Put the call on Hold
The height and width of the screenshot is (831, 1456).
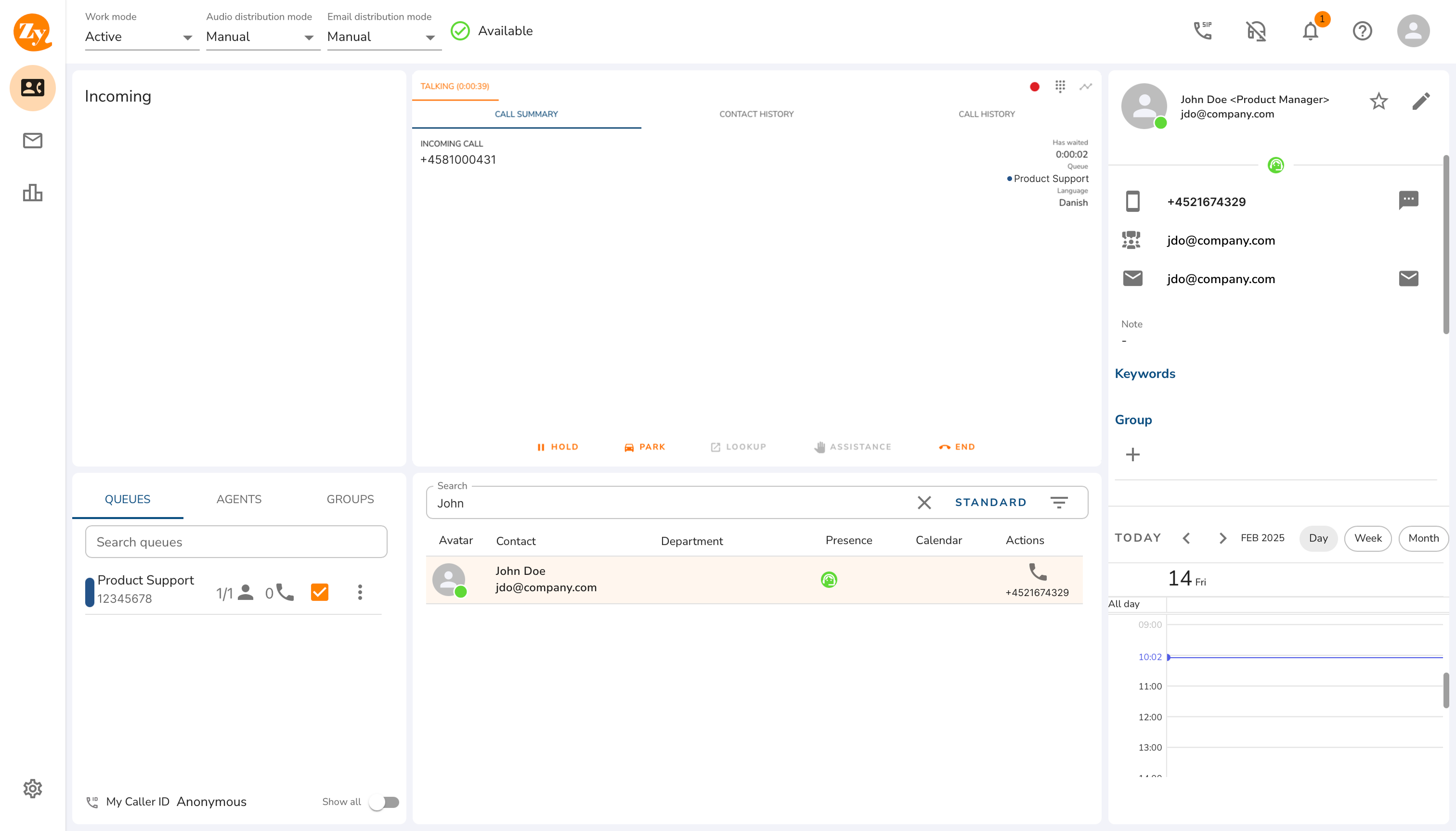[558, 447]
